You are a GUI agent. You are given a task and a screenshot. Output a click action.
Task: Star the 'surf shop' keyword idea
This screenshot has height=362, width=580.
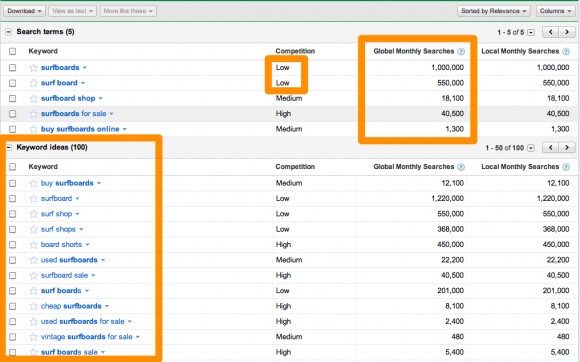tap(34, 214)
